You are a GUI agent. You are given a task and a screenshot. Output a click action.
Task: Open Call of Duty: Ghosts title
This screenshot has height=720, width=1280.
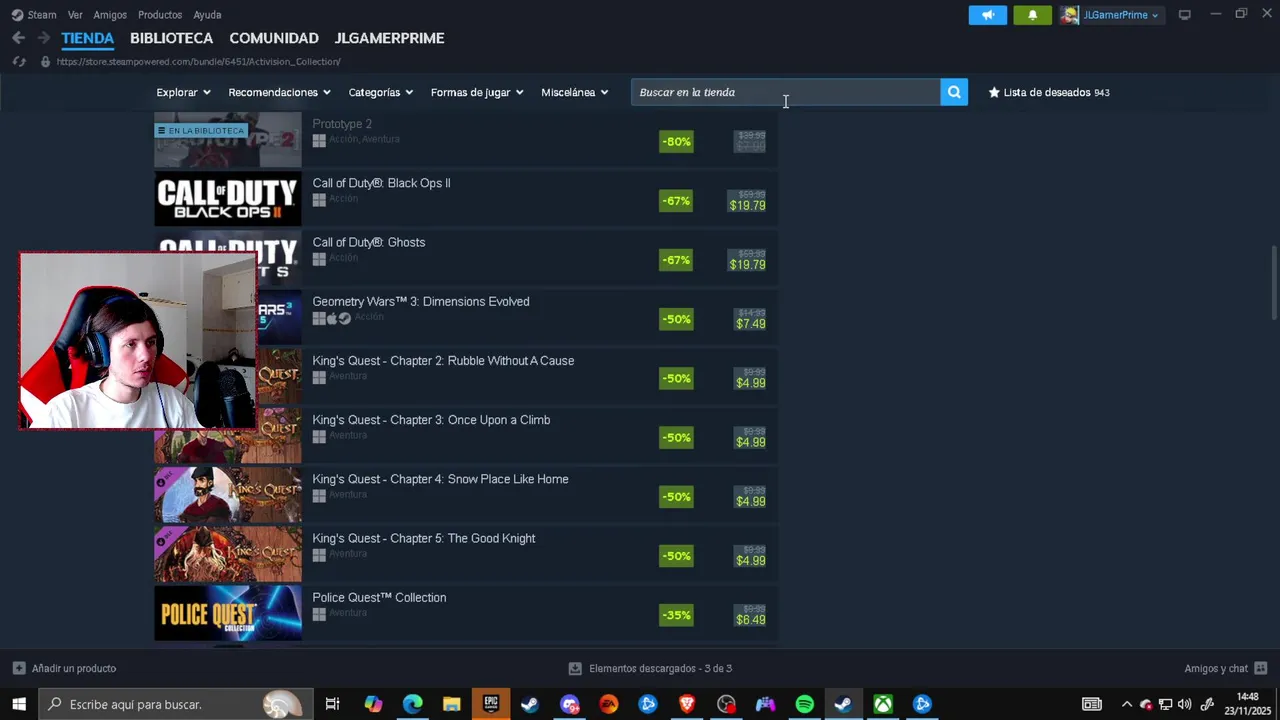pyautogui.click(x=368, y=242)
